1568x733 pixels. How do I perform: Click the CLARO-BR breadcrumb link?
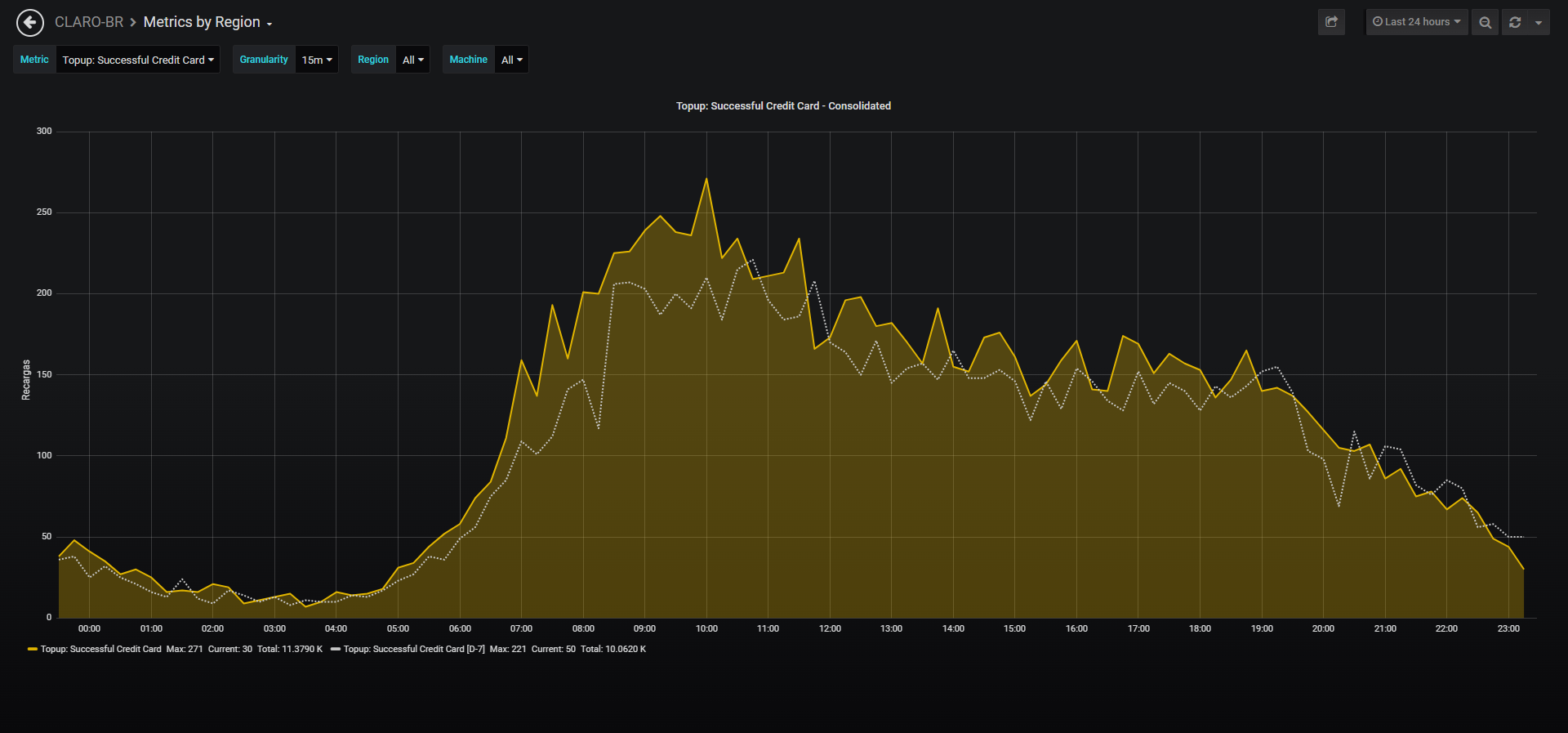coord(89,22)
